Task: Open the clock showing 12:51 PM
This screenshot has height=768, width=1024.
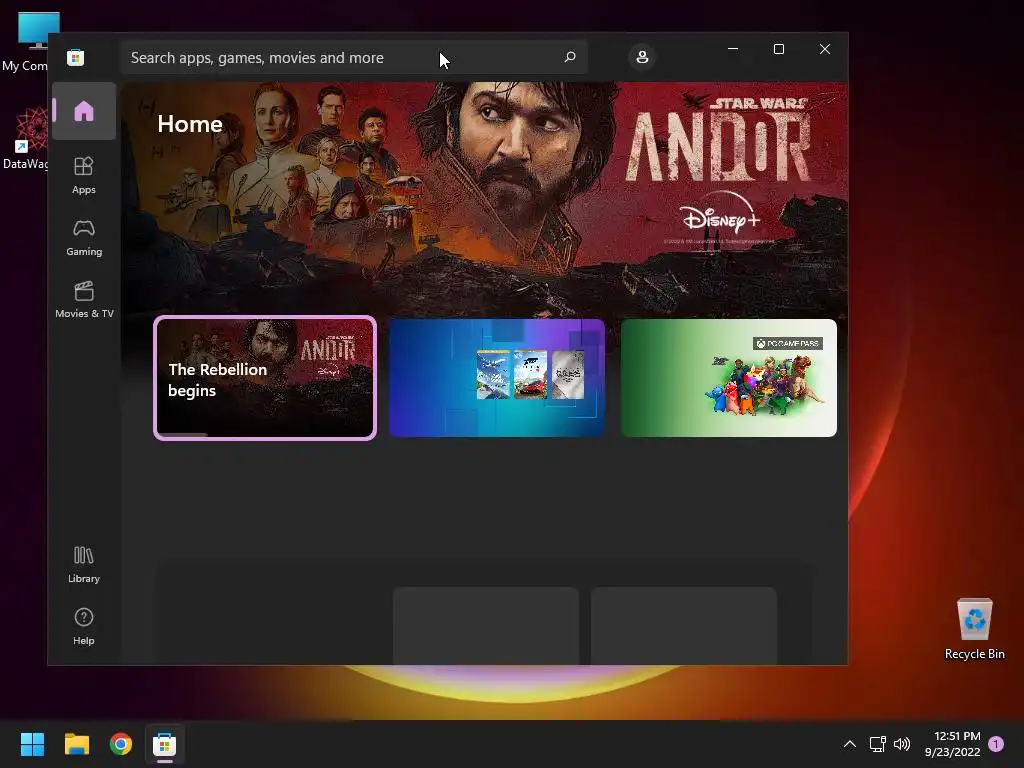Action: (953, 744)
